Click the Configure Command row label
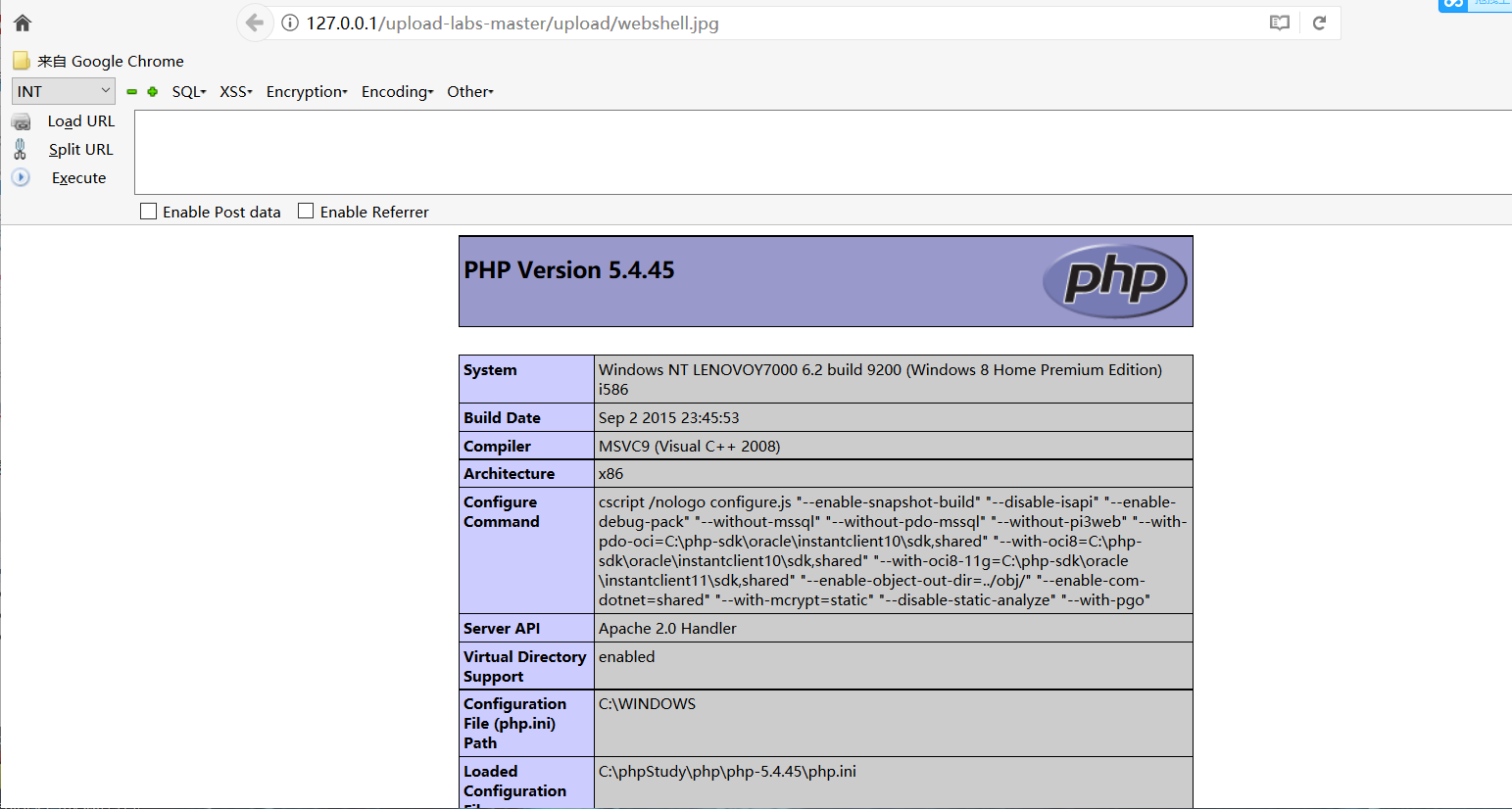The image size is (1512, 809). point(502,512)
